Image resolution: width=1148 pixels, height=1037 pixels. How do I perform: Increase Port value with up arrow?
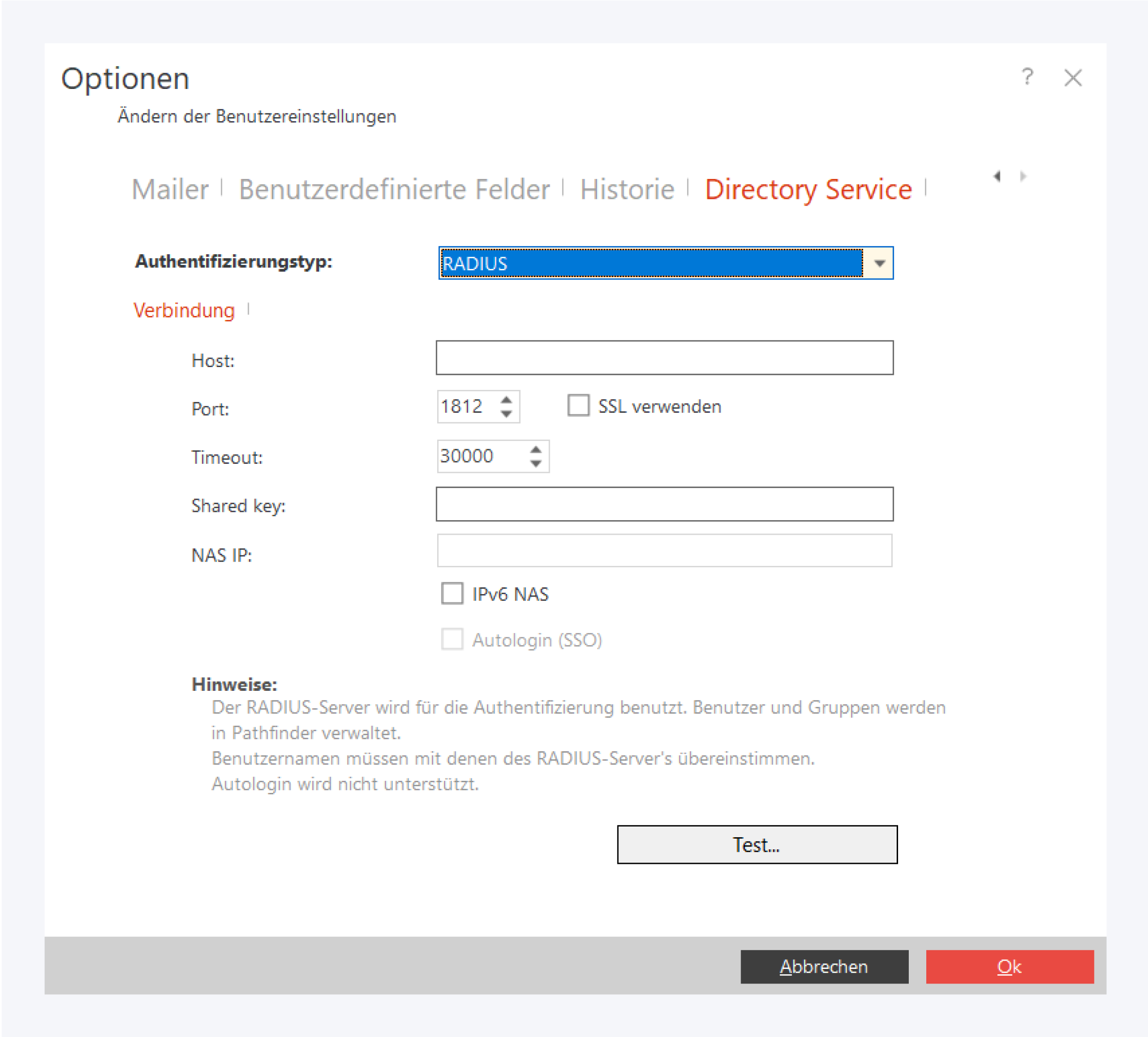tap(506, 400)
